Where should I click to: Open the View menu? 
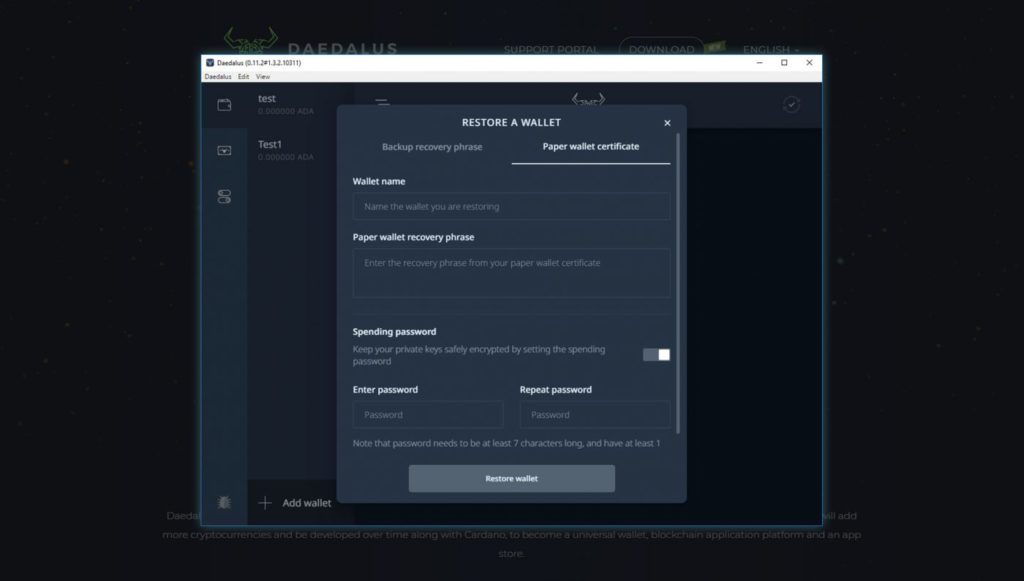coord(263,76)
